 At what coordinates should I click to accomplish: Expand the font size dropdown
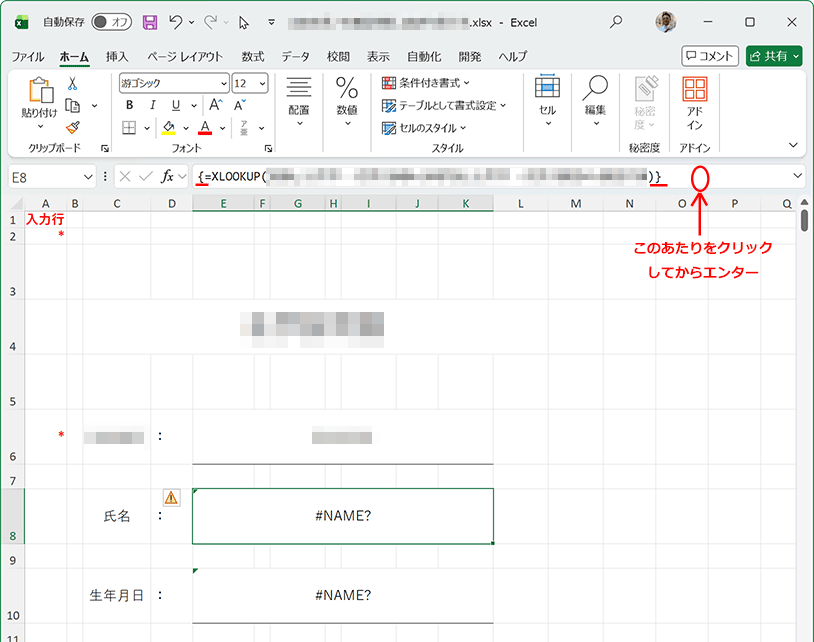[x=262, y=83]
